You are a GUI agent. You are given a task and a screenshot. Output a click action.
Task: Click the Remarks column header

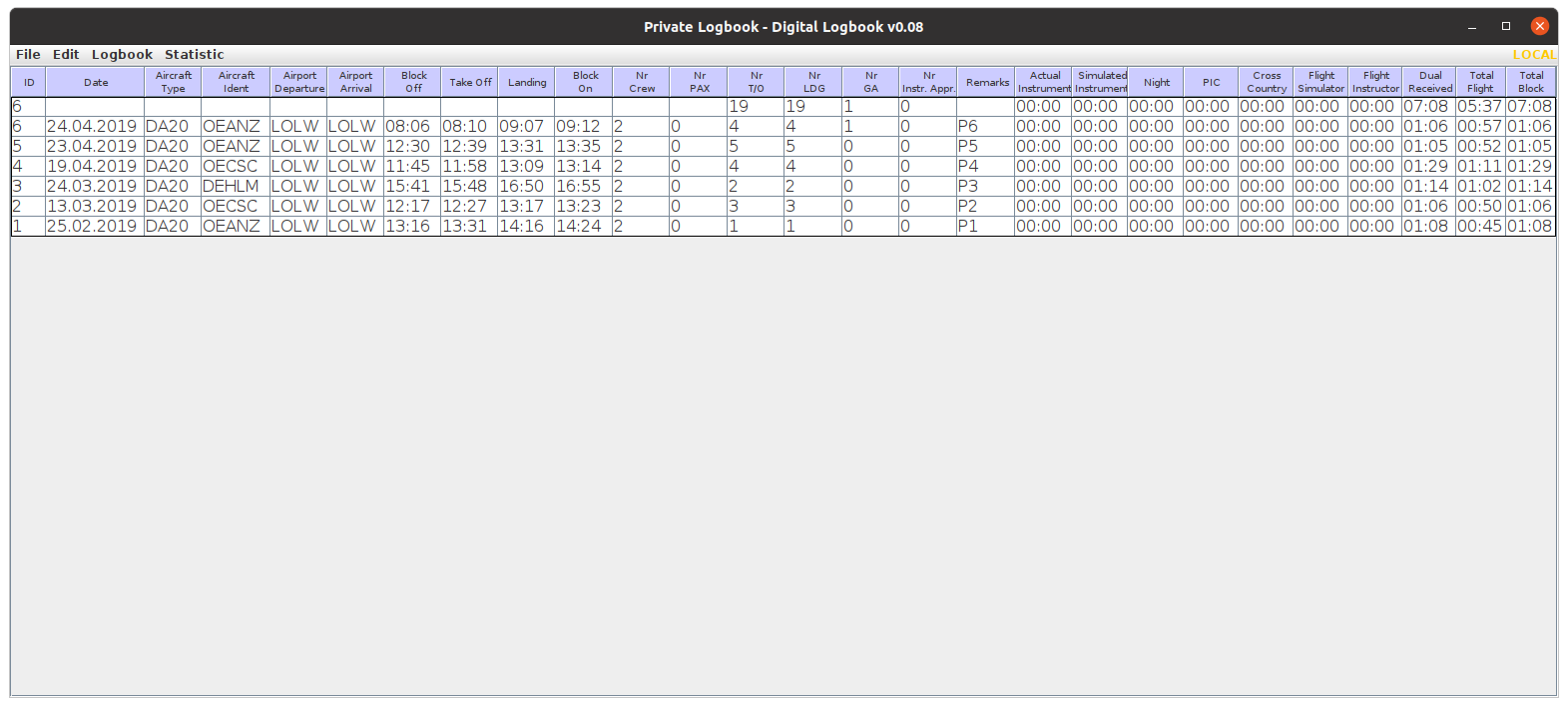[x=986, y=82]
